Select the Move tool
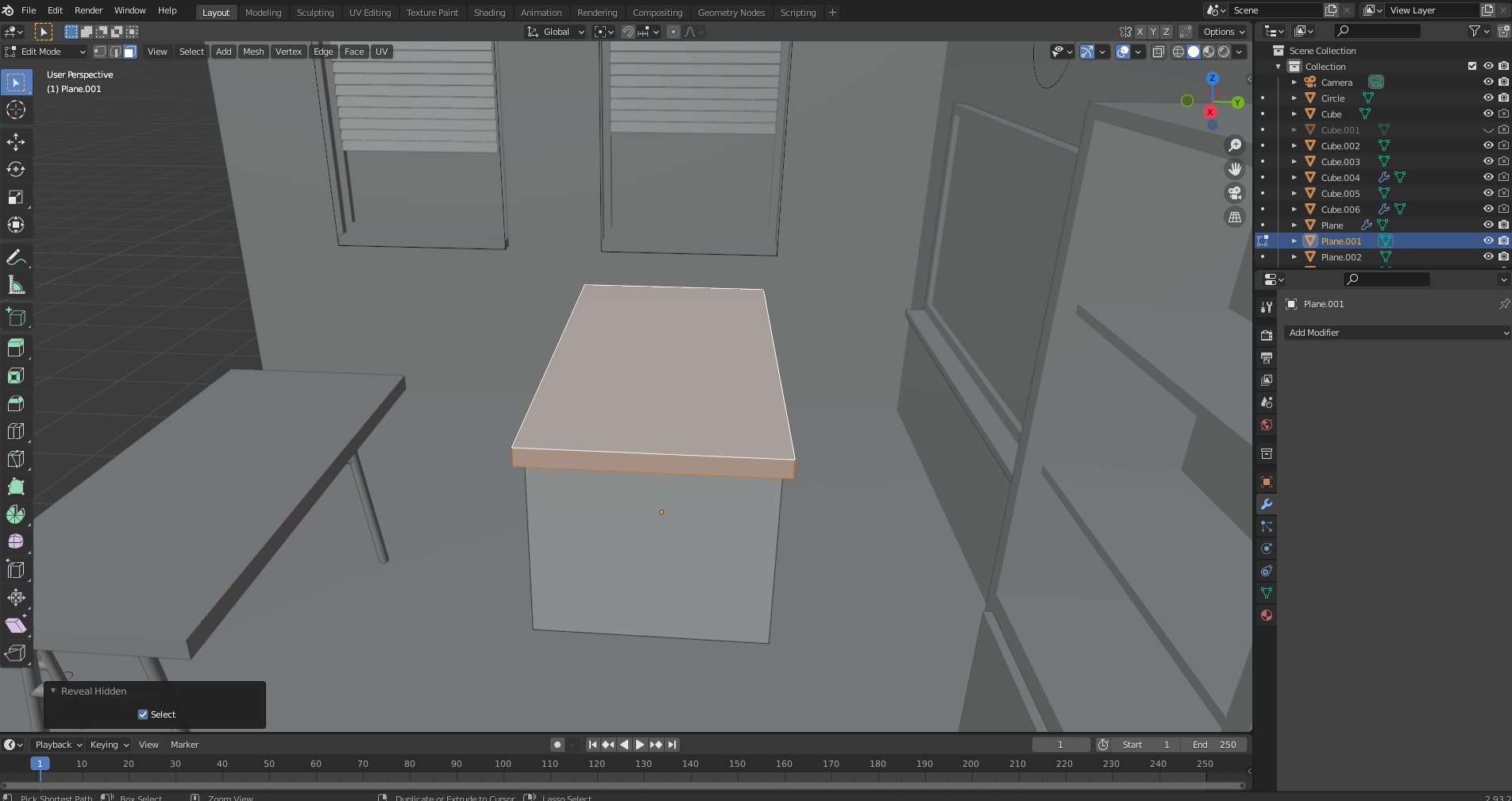This screenshot has height=801, width=1512. click(x=16, y=142)
